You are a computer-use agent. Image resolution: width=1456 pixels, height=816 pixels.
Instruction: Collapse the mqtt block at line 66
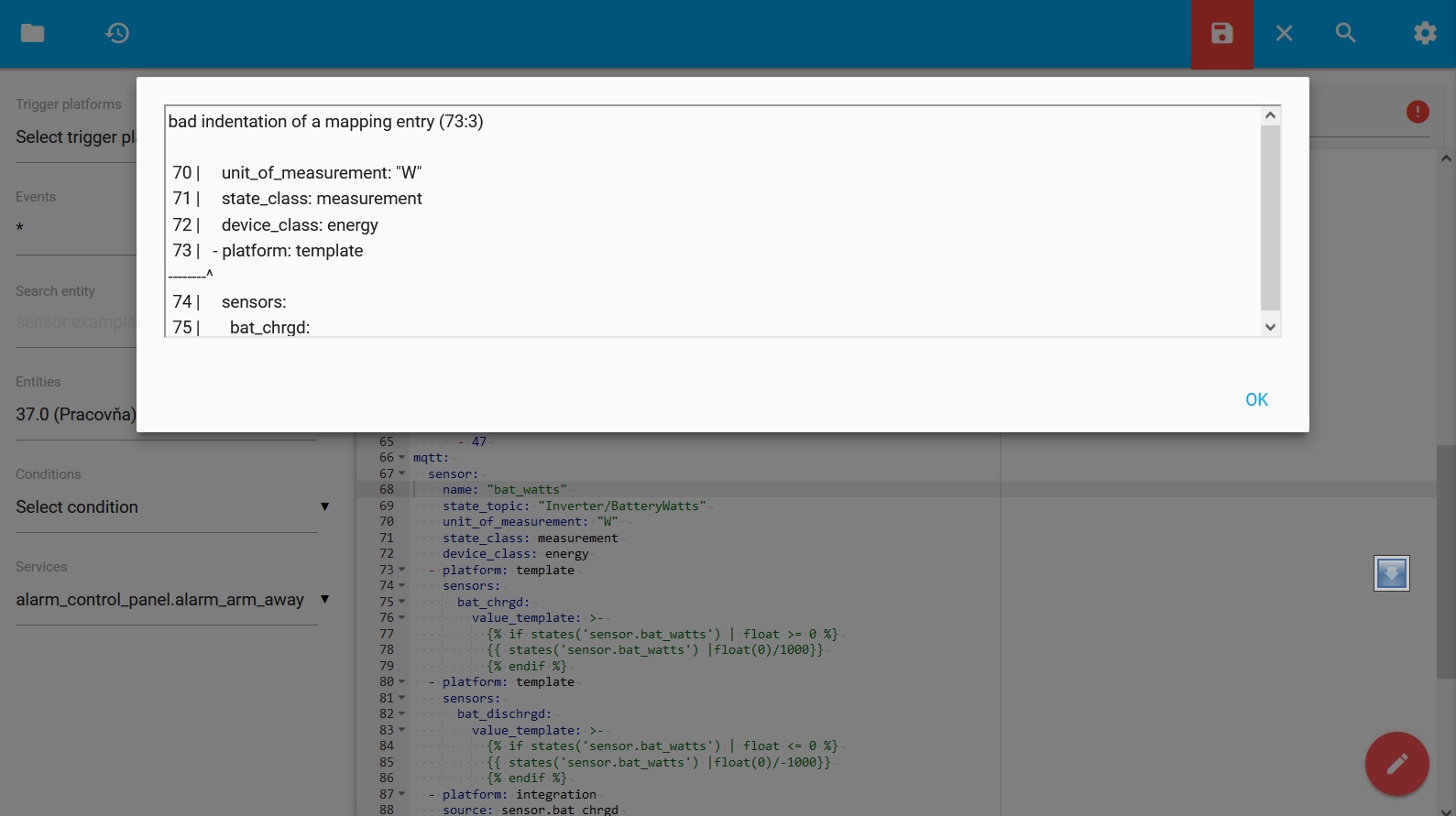[402, 458]
